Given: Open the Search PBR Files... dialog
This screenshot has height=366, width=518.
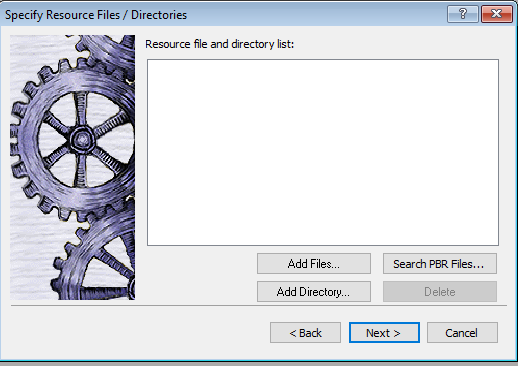Looking at the screenshot, I should pos(440,264).
